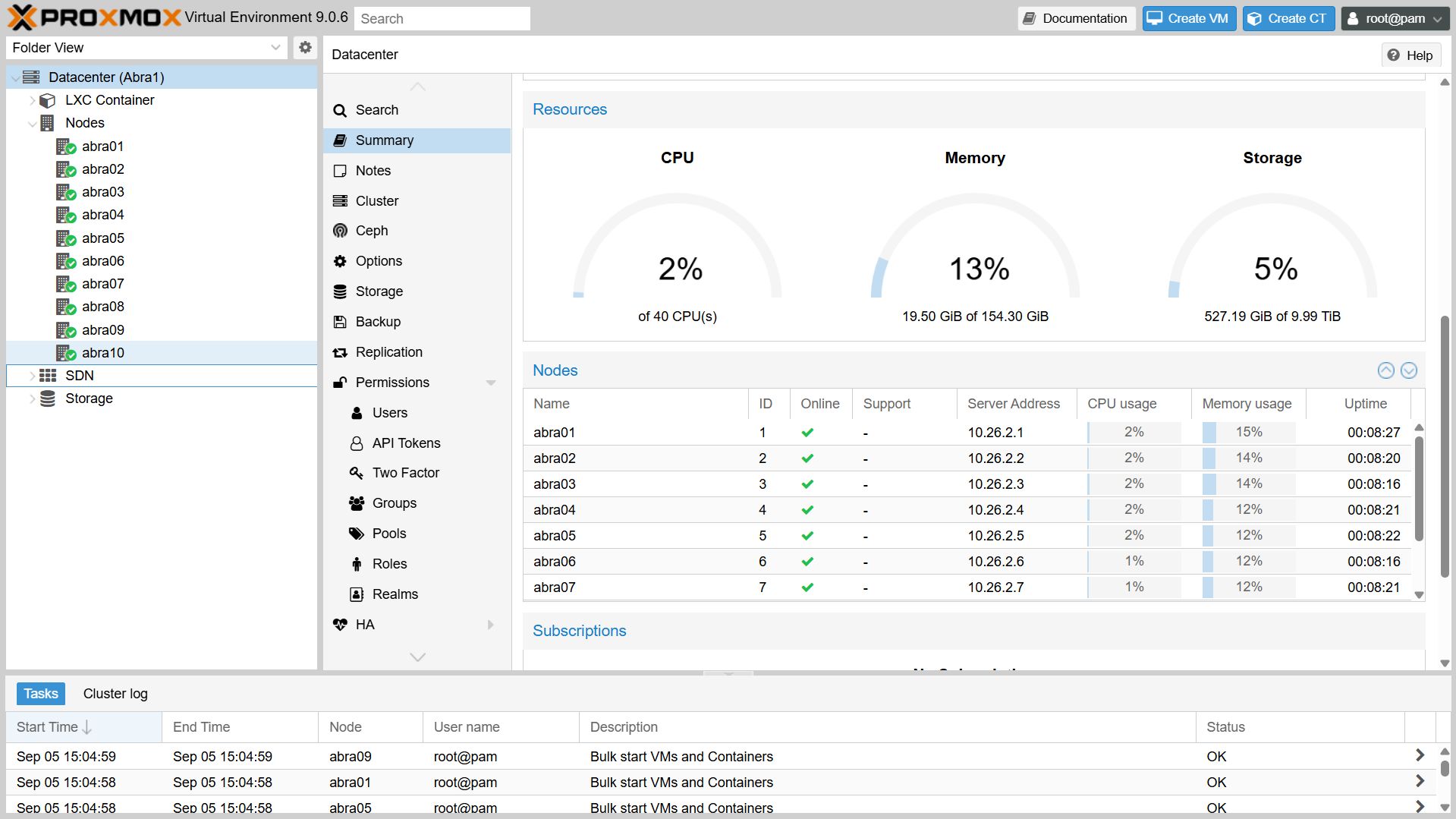Click the Realms address book icon

pyautogui.click(x=356, y=594)
